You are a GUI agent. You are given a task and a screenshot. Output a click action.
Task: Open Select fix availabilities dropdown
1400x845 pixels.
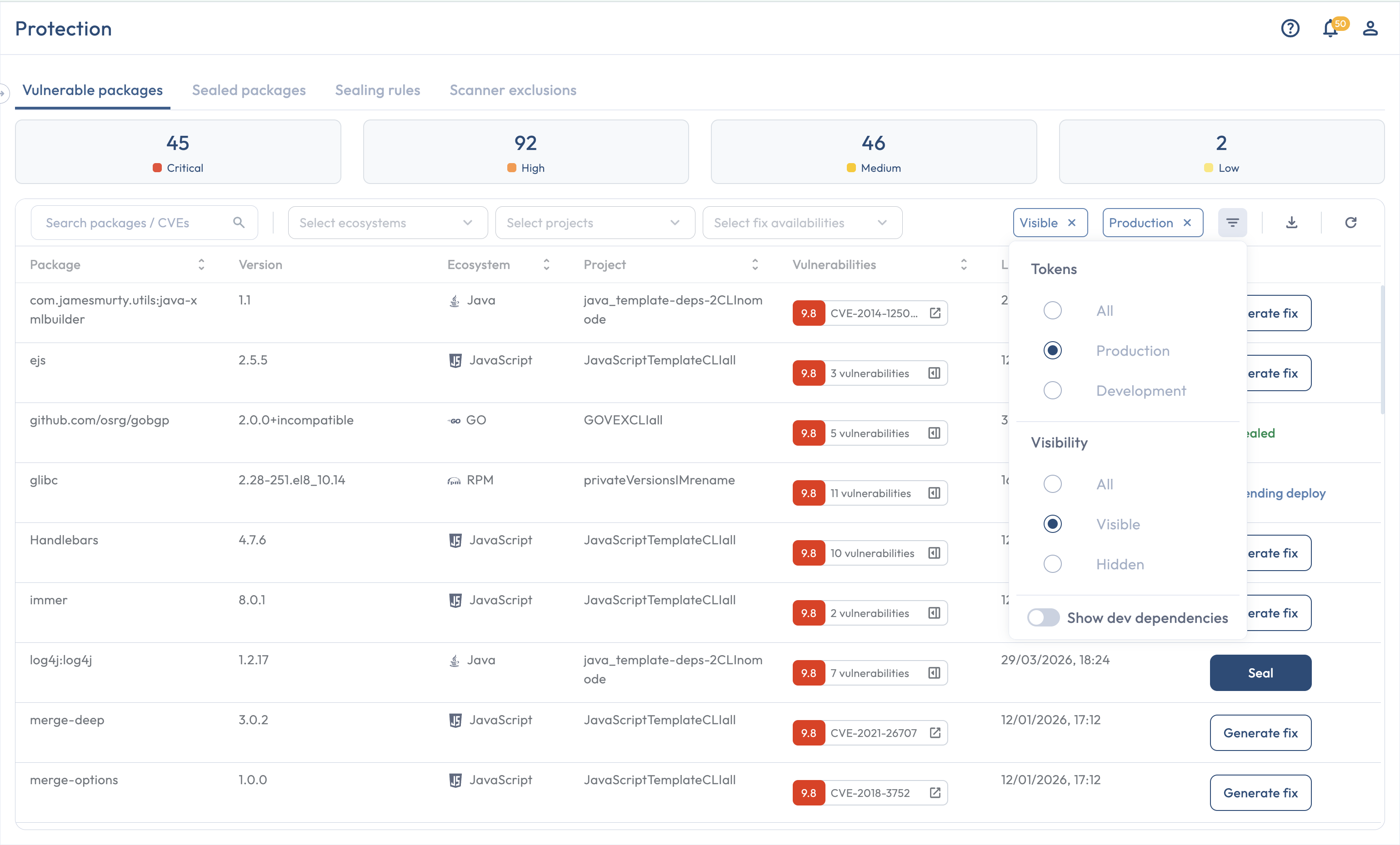(802, 223)
